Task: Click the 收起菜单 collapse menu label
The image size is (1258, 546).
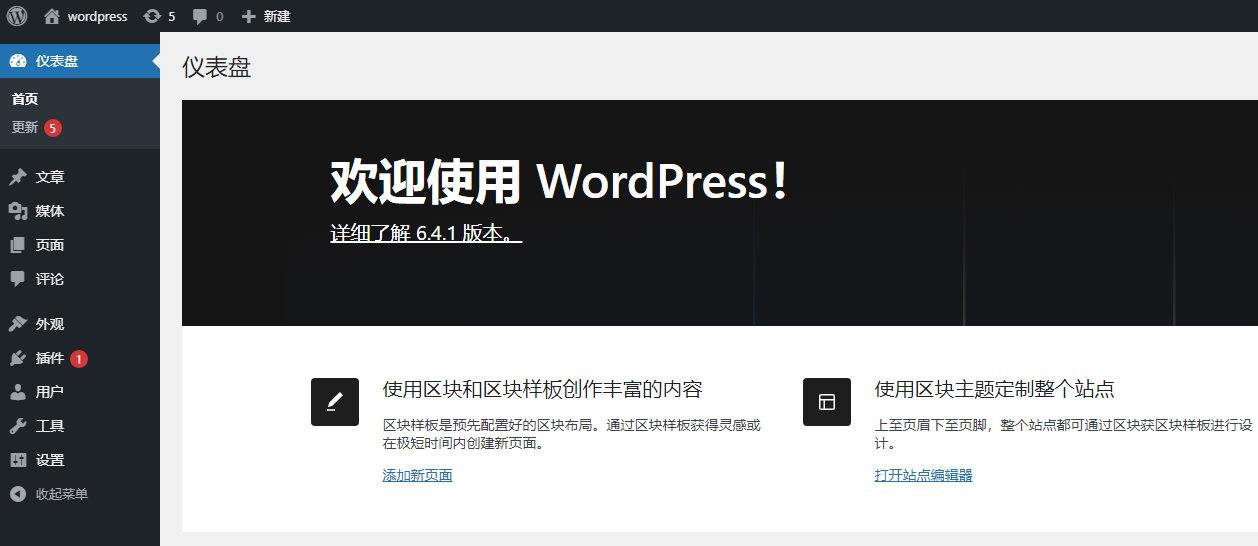Action: (x=62, y=494)
